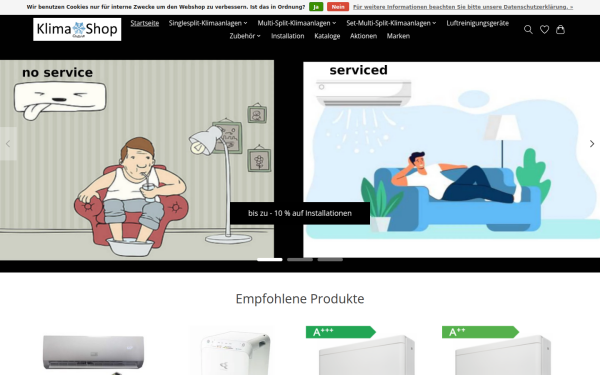Expand Singlesplit-Klimaanlagen dropdown menu

[208, 23]
